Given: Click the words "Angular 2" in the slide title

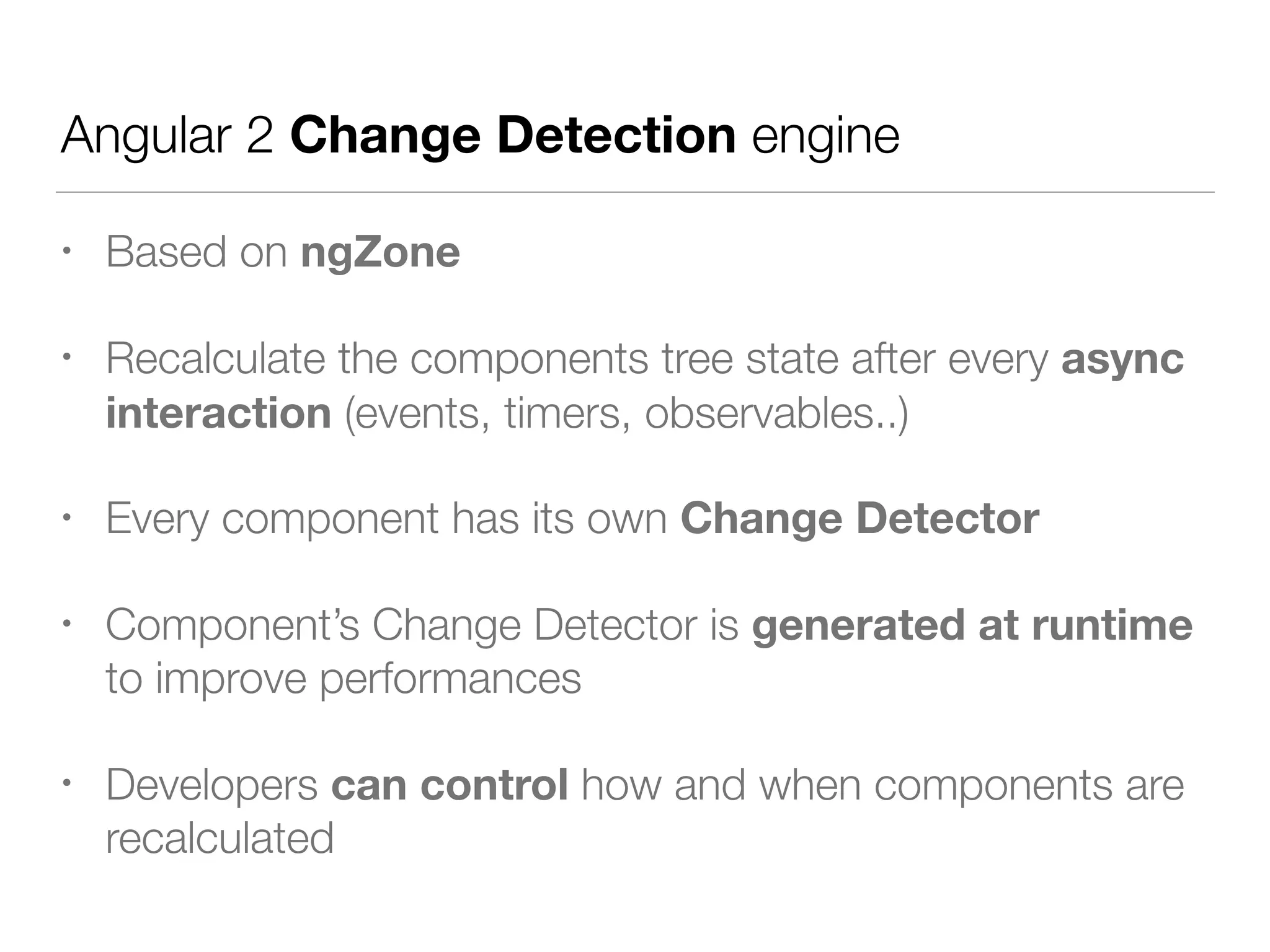Looking at the screenshot, I should click(x=166, y=135).
